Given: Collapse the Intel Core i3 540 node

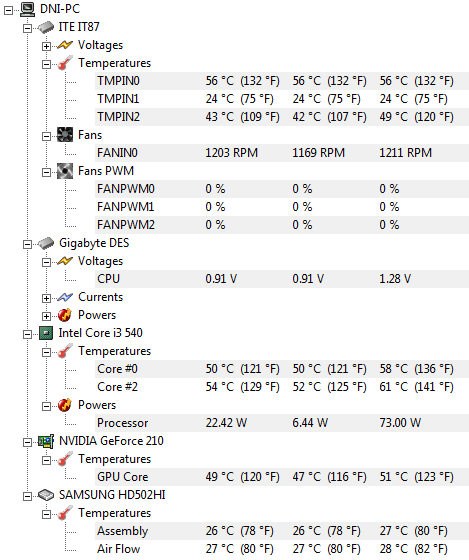Looking at the screenshot, I should (x=28, y=334).
